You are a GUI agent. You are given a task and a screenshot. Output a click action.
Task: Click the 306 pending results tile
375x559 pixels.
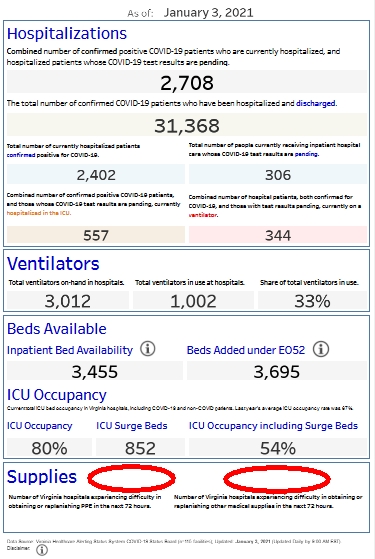tap(278, 174)
